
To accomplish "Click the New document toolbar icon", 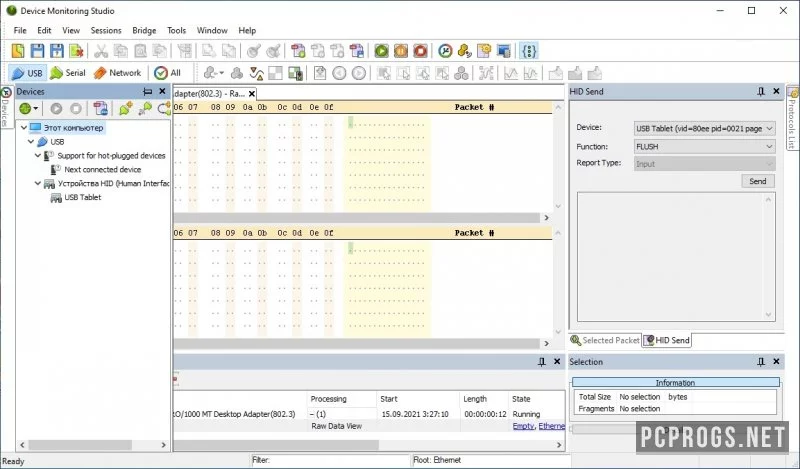I will [18, 51].
